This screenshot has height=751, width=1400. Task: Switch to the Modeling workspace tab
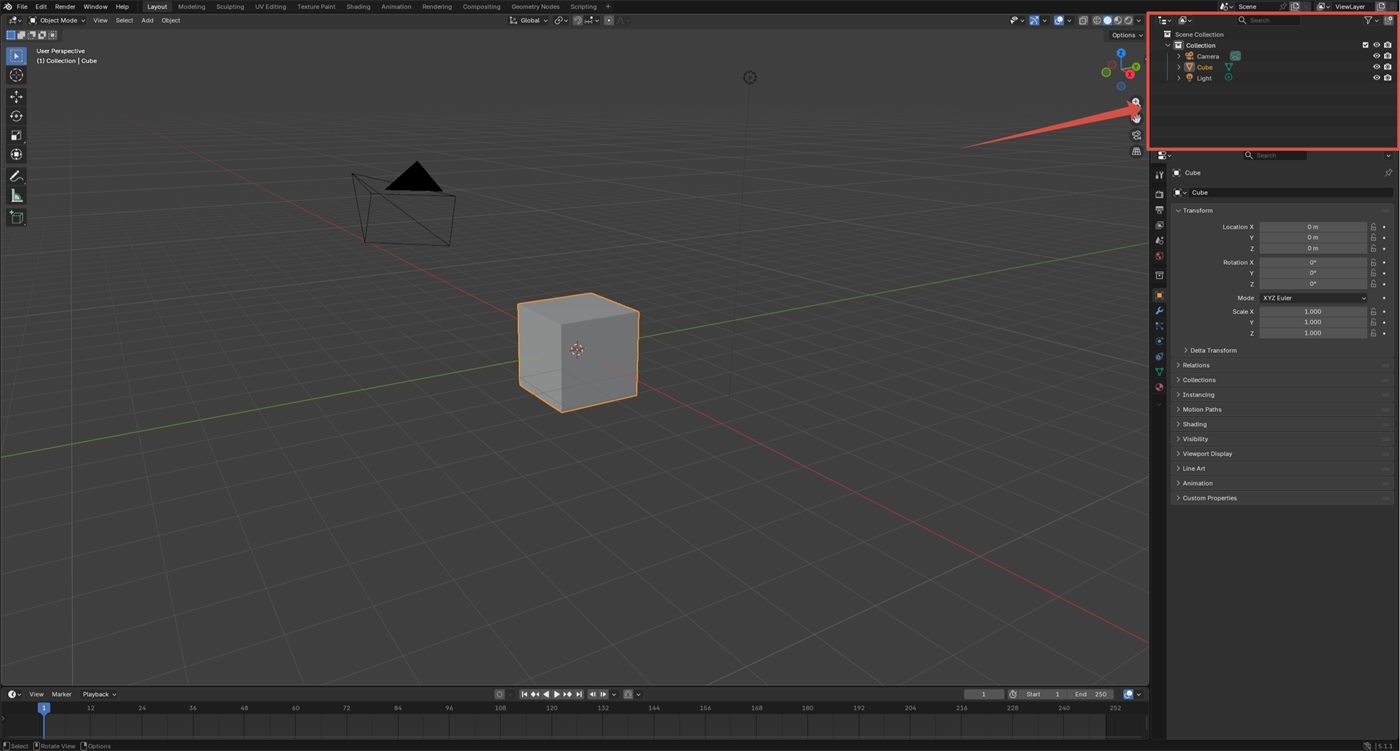191,6
